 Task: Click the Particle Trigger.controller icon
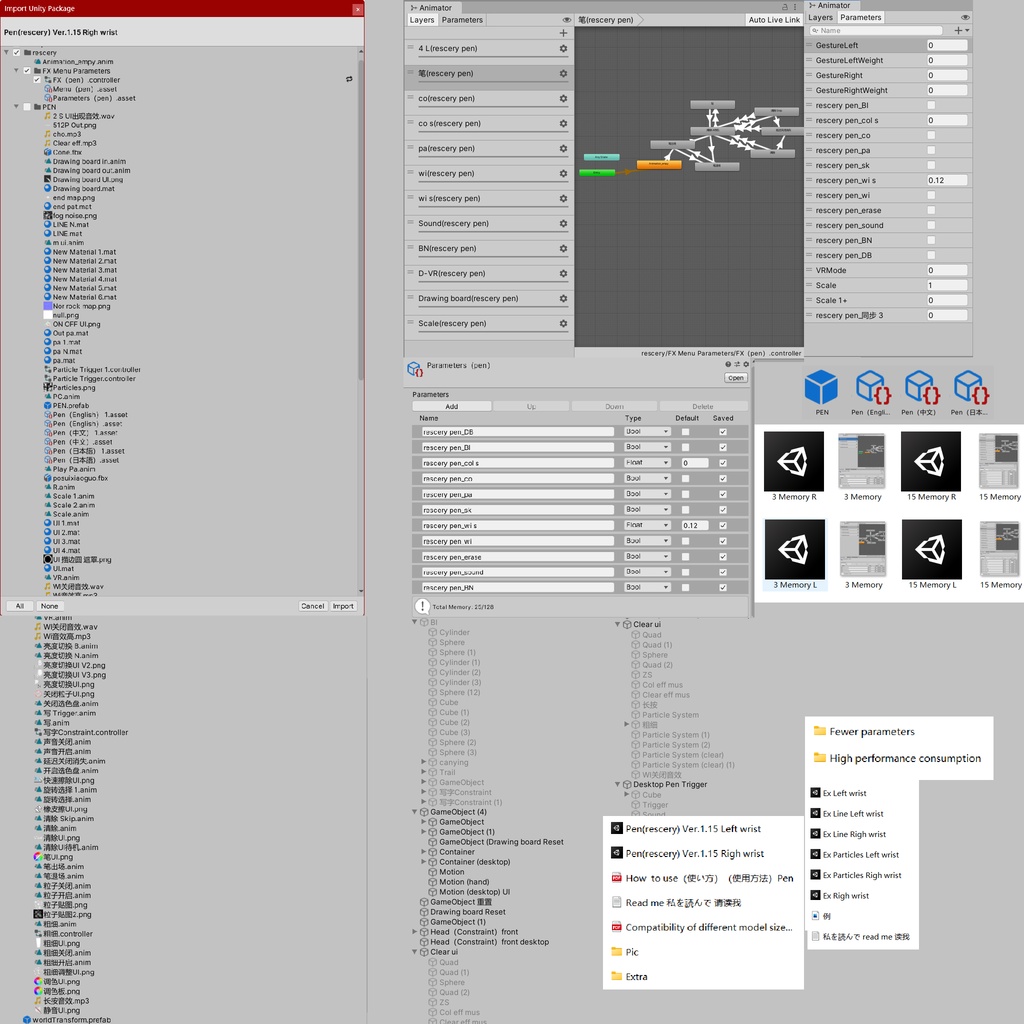(48, 378)
